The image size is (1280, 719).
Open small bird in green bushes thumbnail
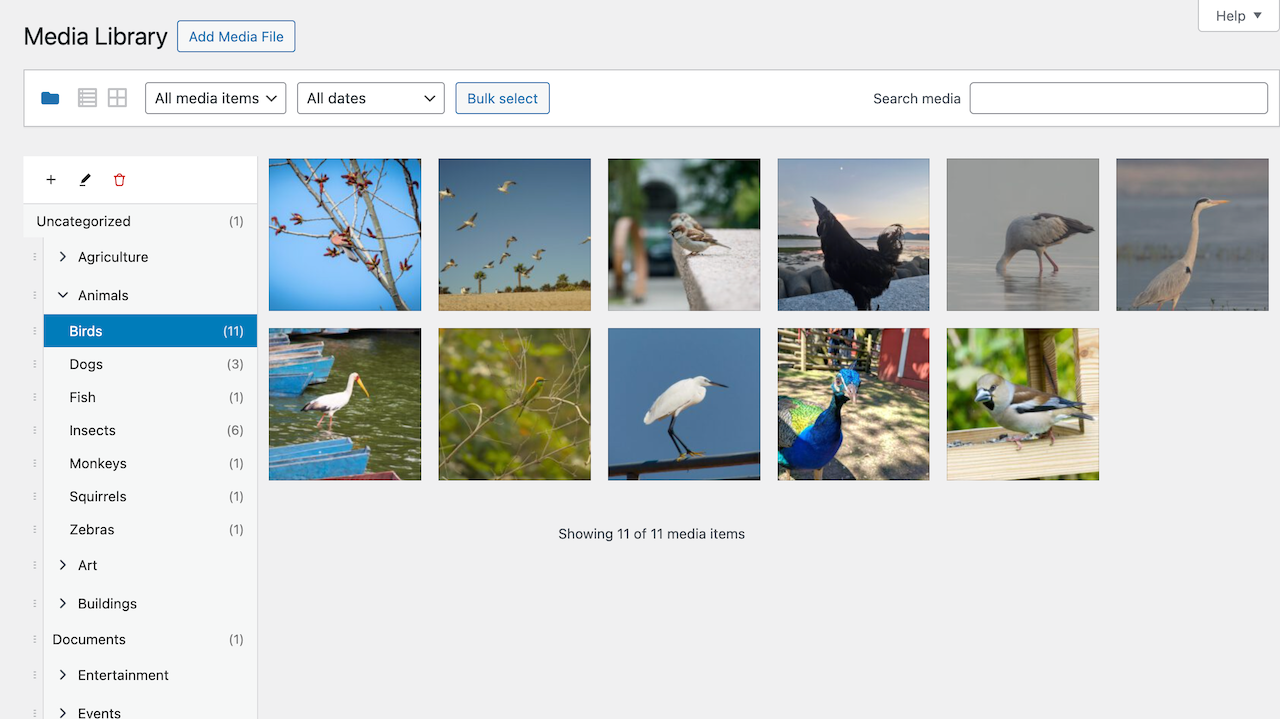[515, 404]
